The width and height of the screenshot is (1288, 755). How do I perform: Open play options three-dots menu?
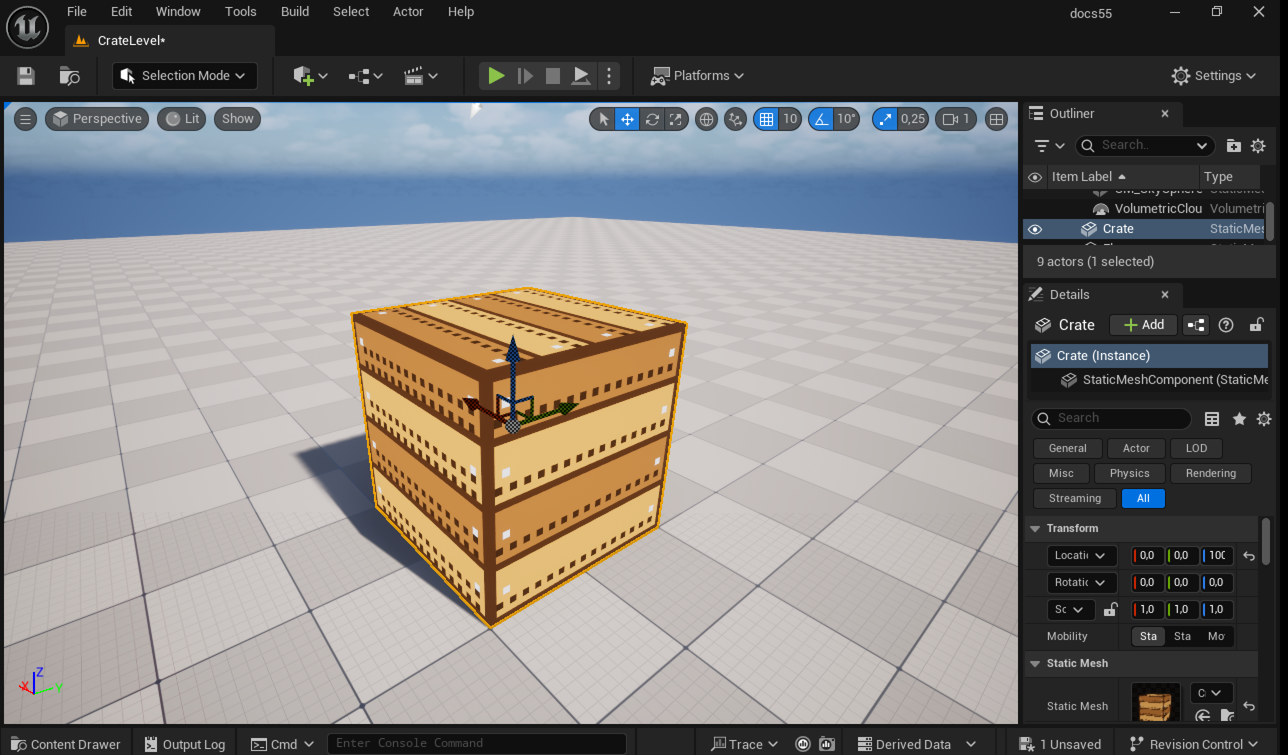(609, 76)
